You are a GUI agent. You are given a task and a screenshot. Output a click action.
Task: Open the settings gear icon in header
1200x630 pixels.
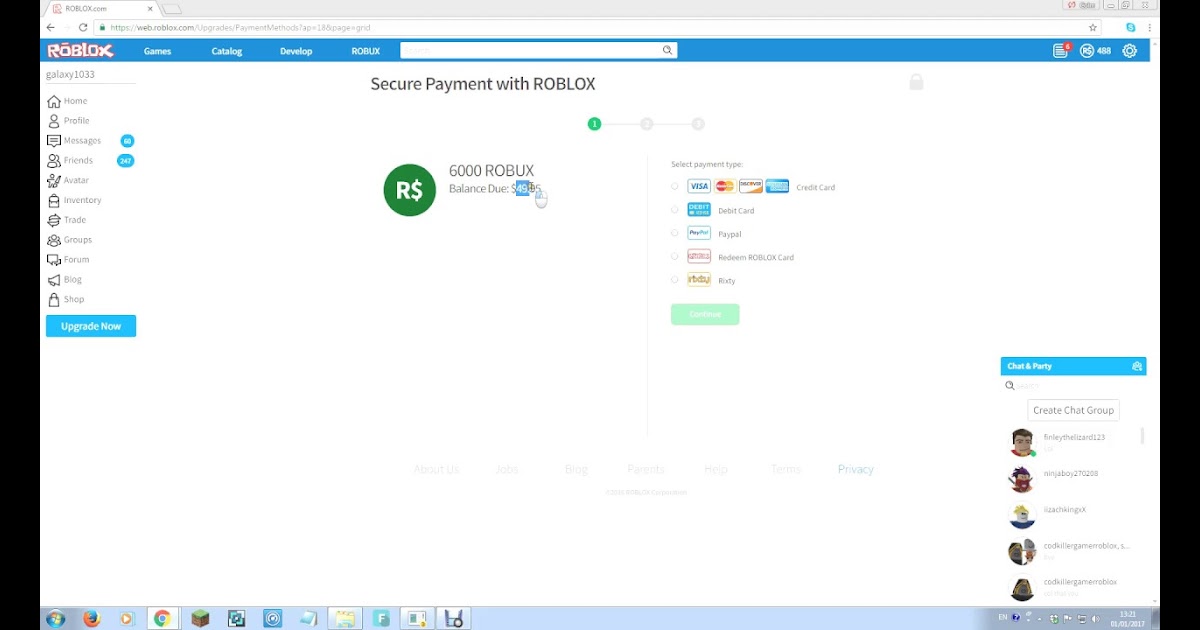point(1129,51)
